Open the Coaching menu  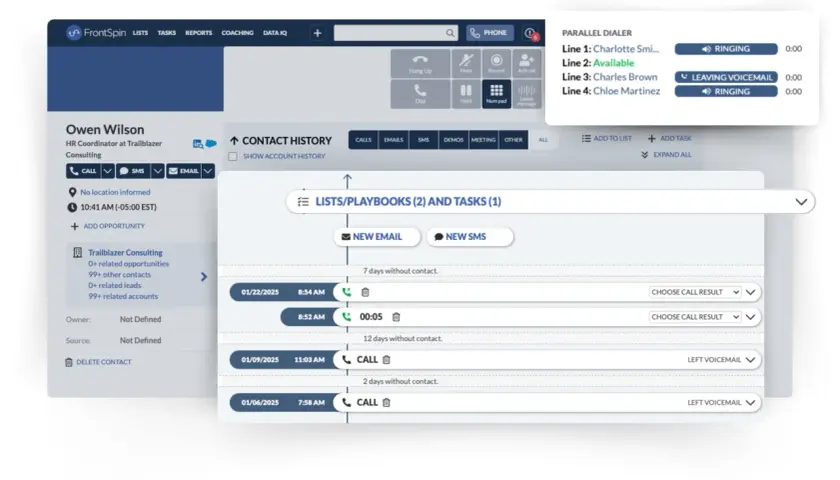tap(237, 33)
